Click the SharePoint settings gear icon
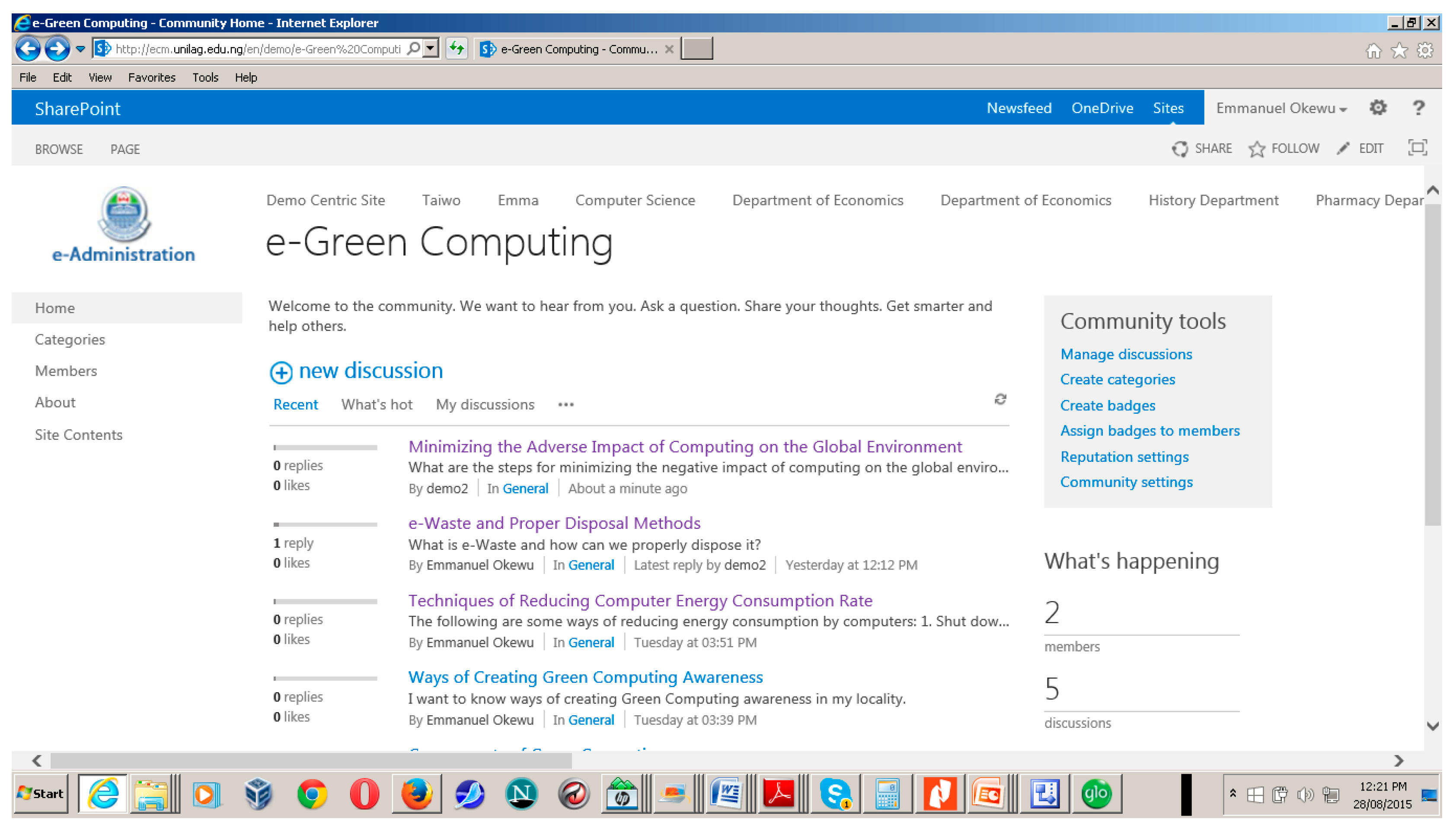 point(1377,108)
